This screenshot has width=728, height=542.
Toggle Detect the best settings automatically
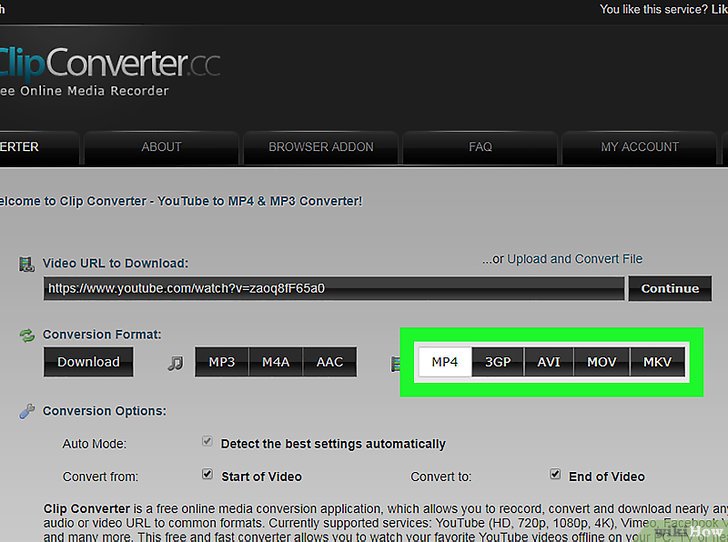click(207, 442)
